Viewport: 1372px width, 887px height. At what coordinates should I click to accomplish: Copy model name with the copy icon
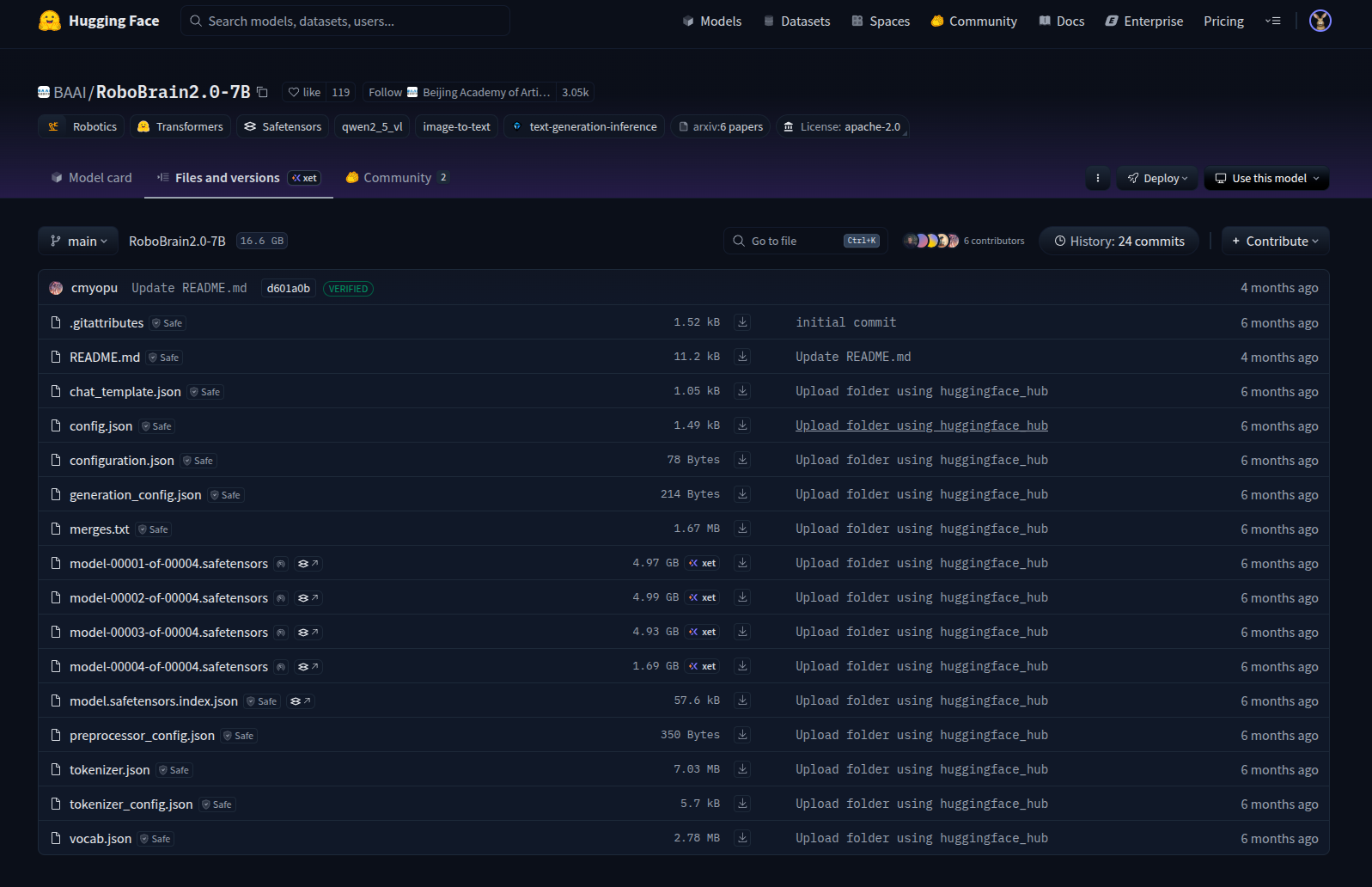click(x=263, y=92)
